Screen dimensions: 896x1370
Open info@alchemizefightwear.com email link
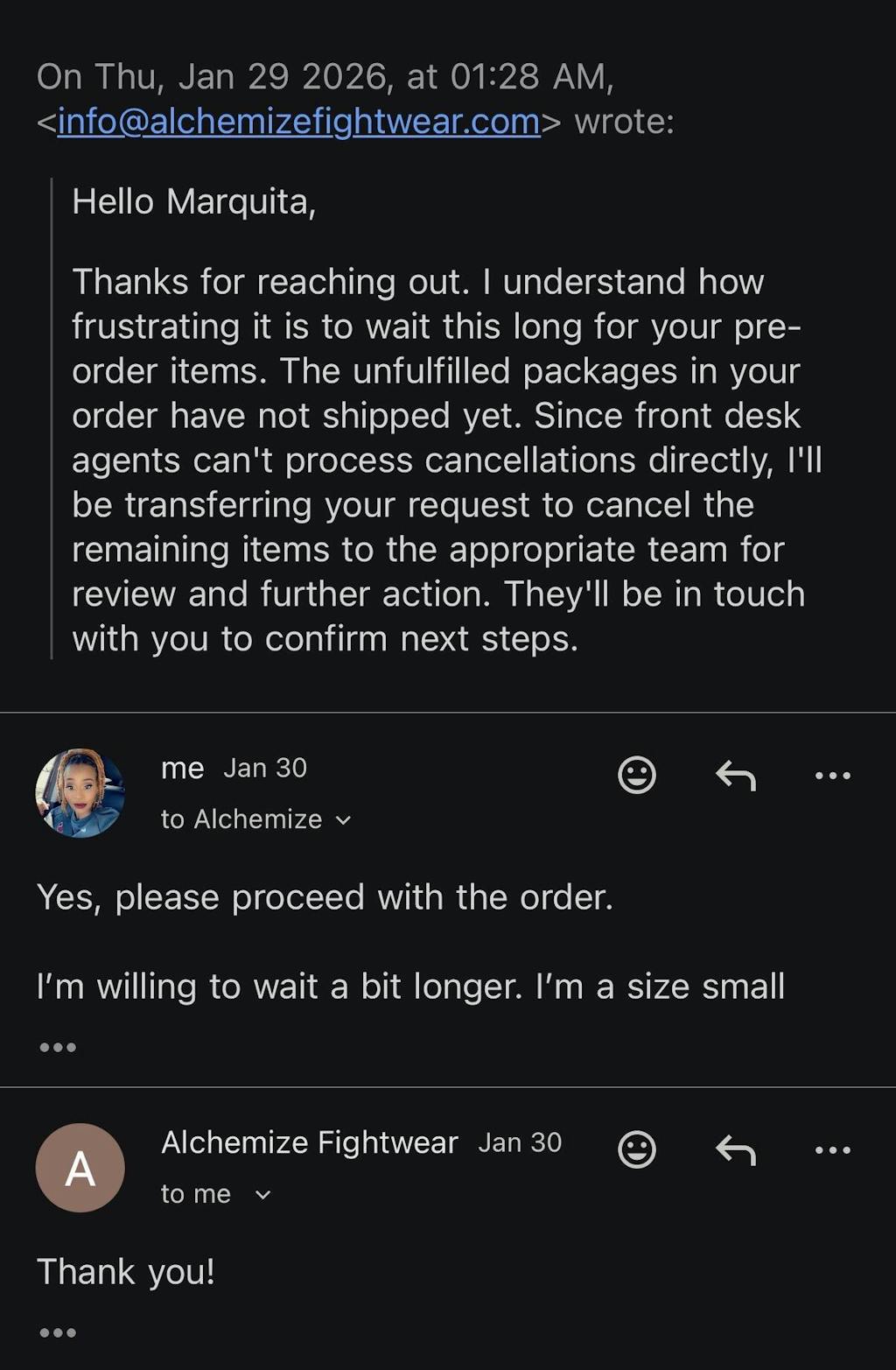298,122
